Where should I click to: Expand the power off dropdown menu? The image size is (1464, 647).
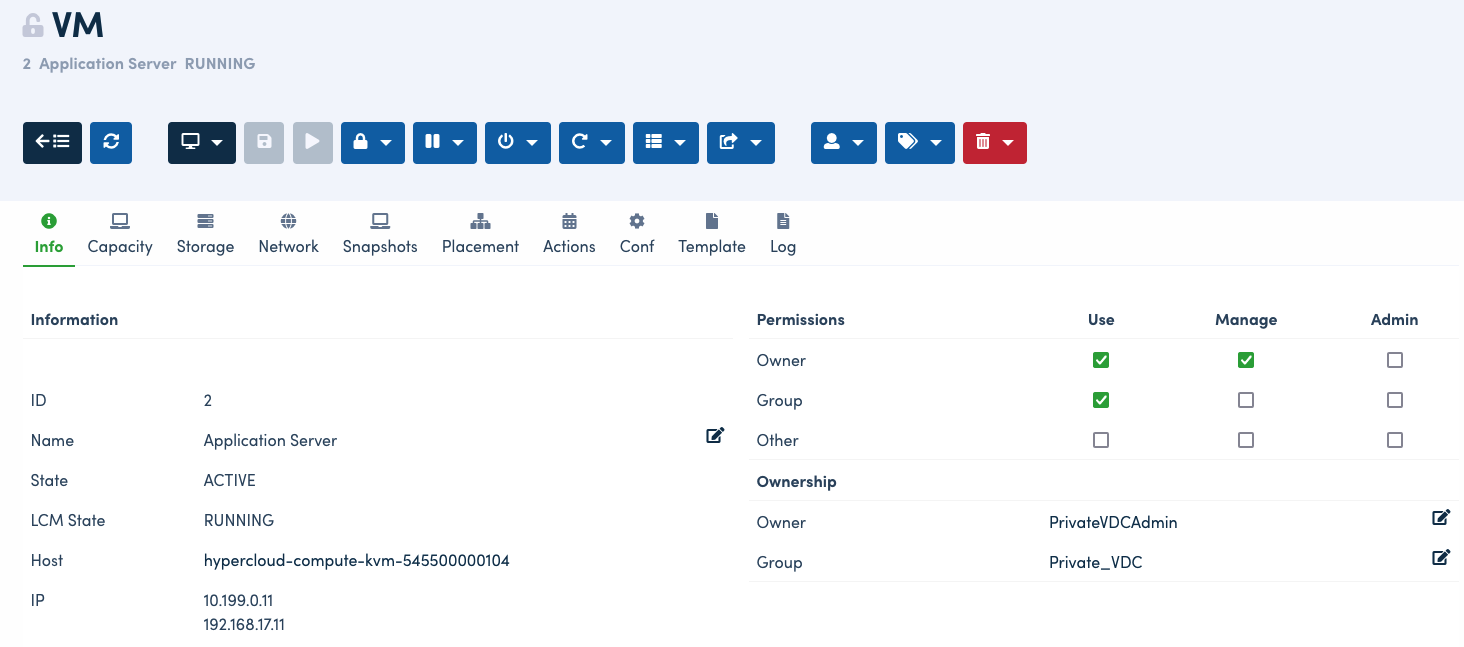coord(517,143)
